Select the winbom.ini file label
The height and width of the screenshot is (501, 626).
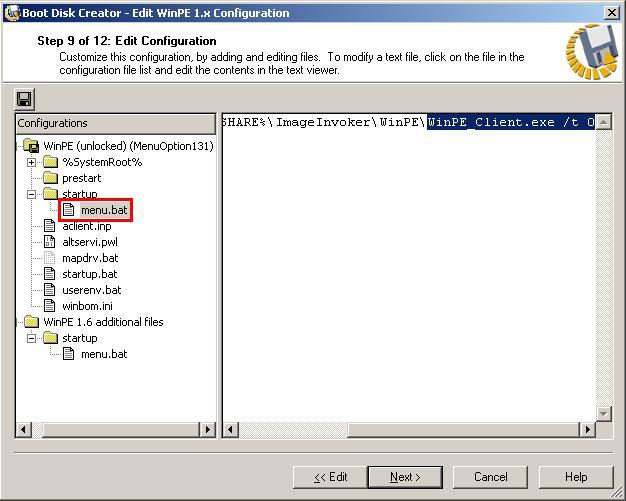[87, 306]
